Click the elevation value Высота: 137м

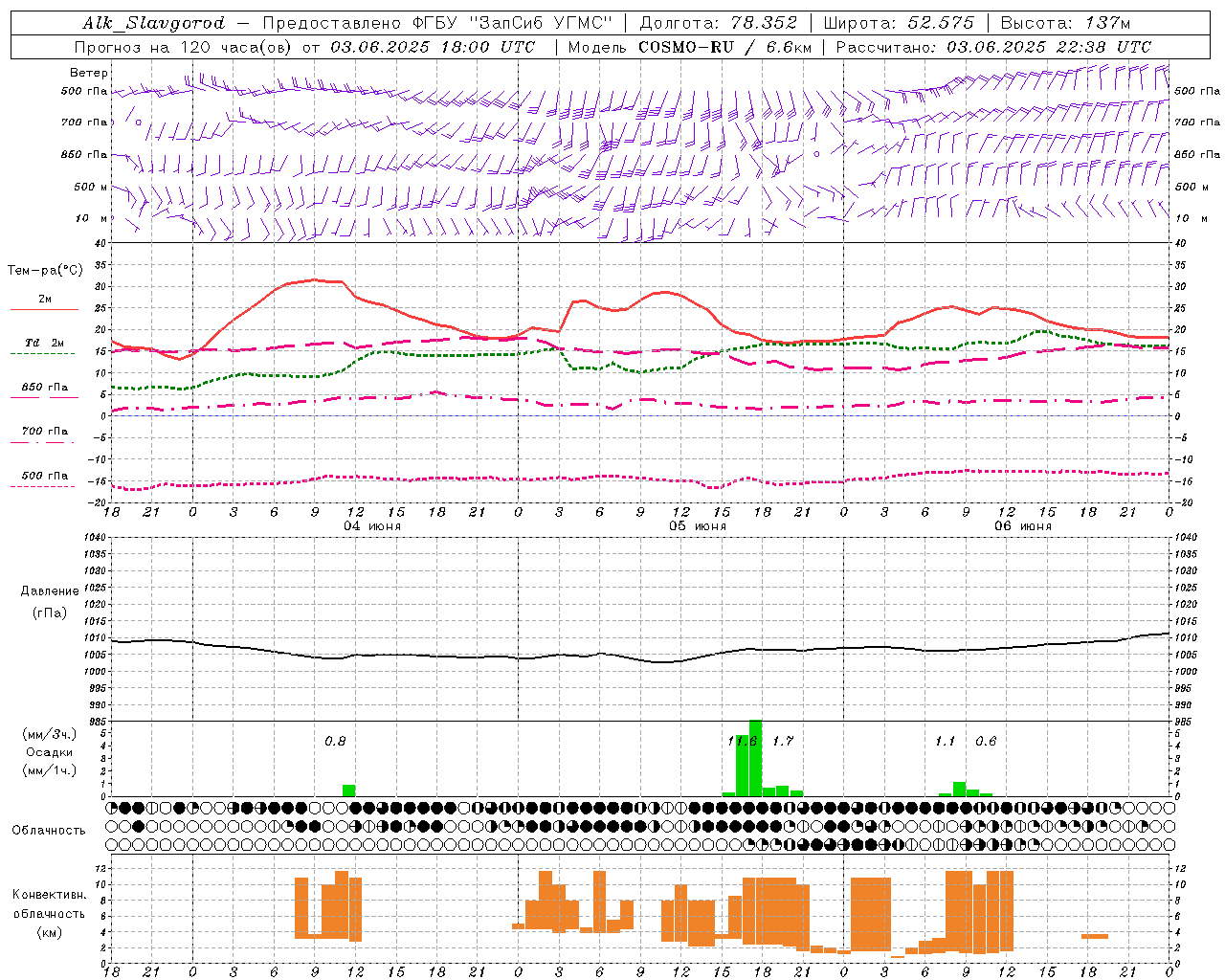1065,23
